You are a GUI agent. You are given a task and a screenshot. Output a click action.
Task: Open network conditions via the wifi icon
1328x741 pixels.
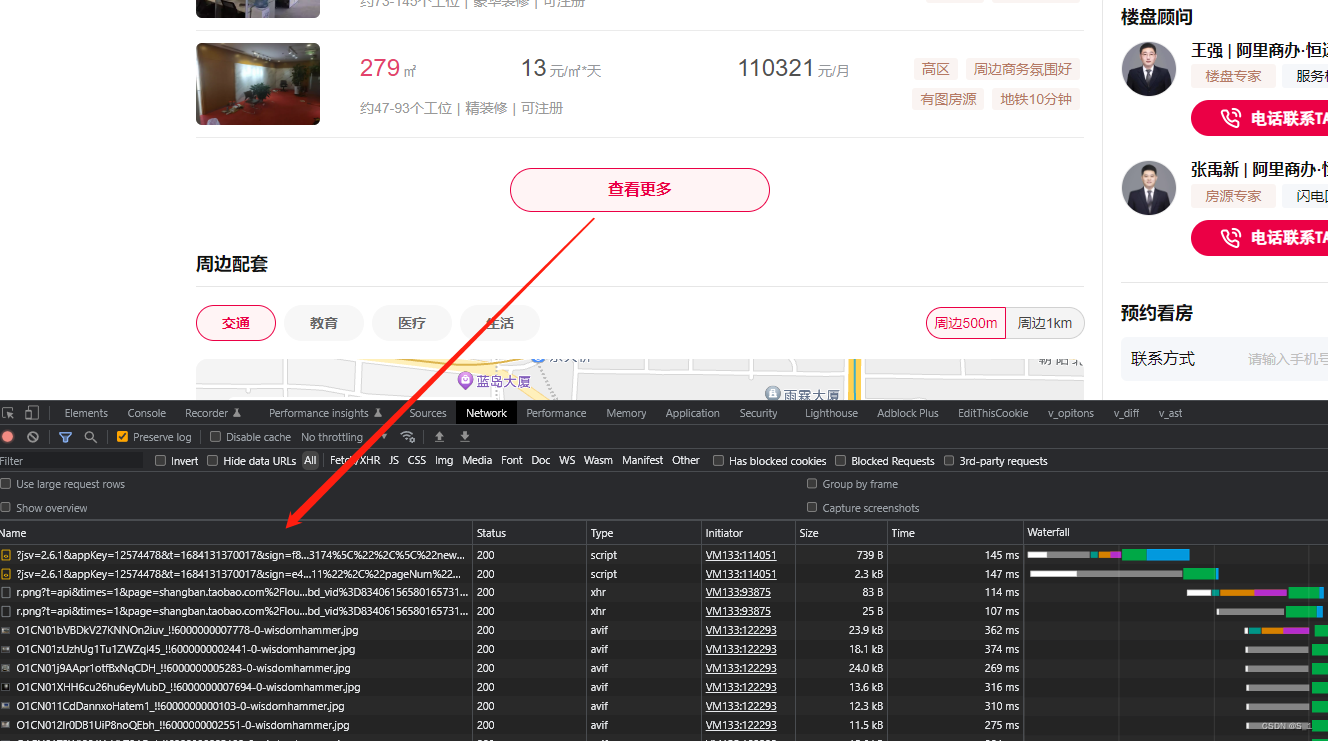[407, 437]
